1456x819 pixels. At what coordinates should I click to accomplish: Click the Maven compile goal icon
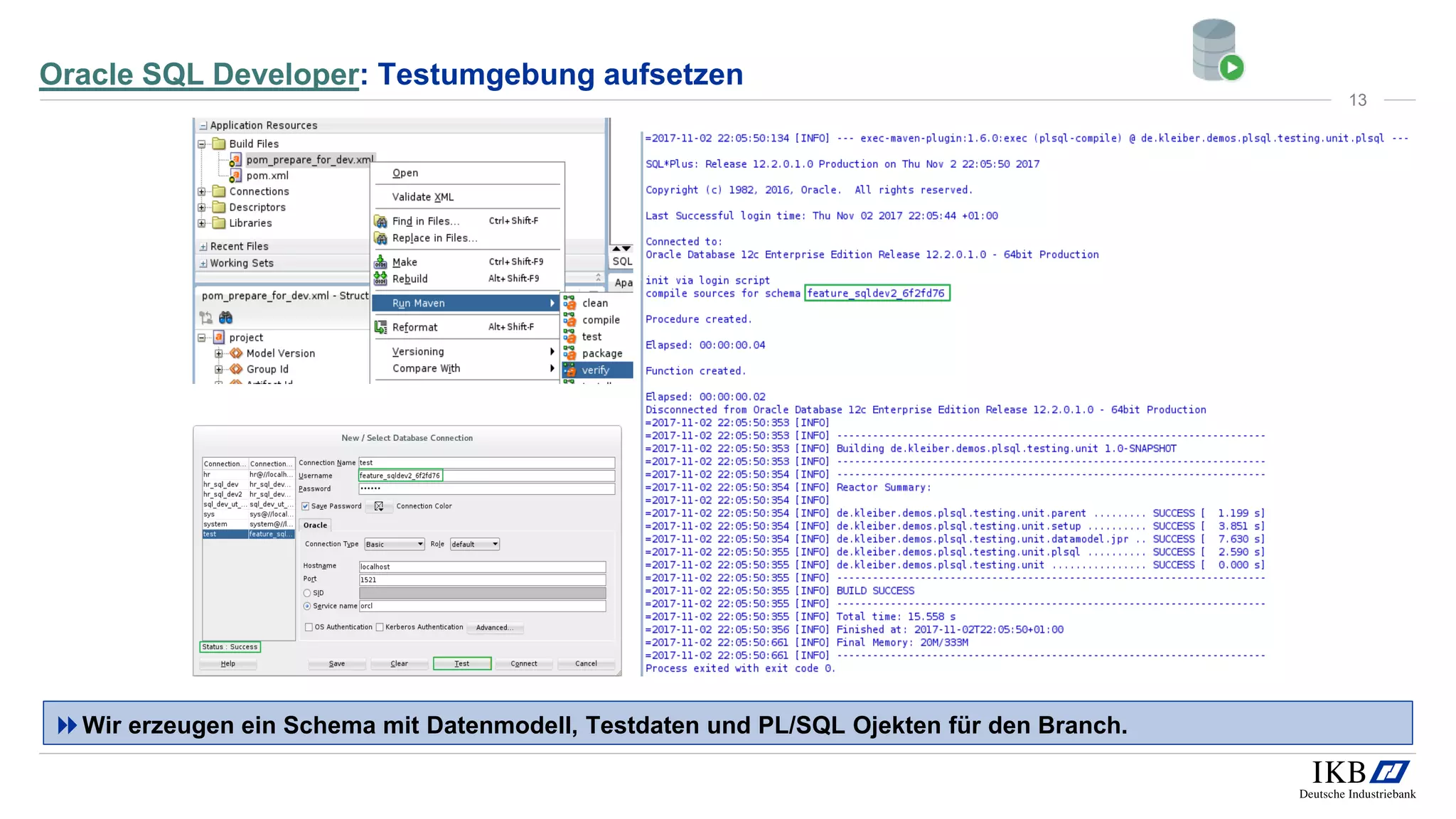coord(570,320)
